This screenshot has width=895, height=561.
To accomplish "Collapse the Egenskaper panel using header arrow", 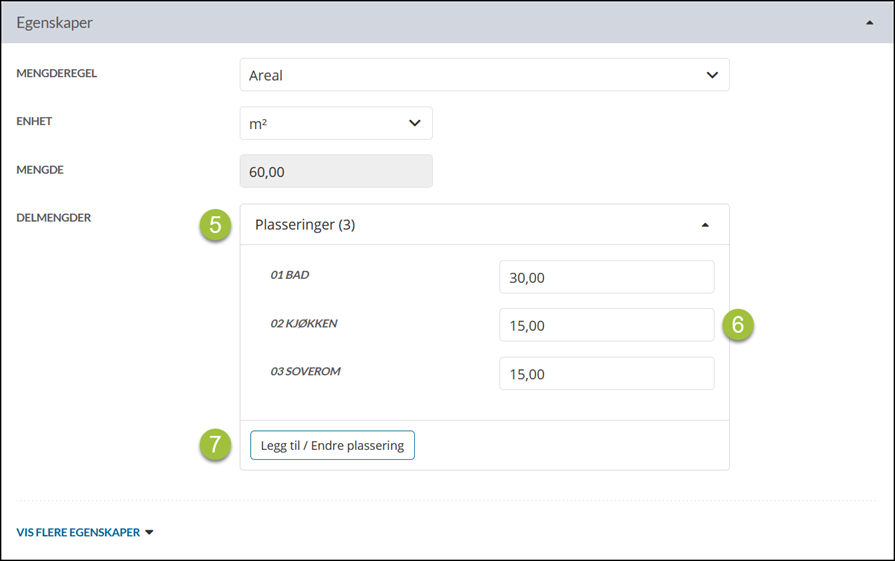I will tap(869, 23).
